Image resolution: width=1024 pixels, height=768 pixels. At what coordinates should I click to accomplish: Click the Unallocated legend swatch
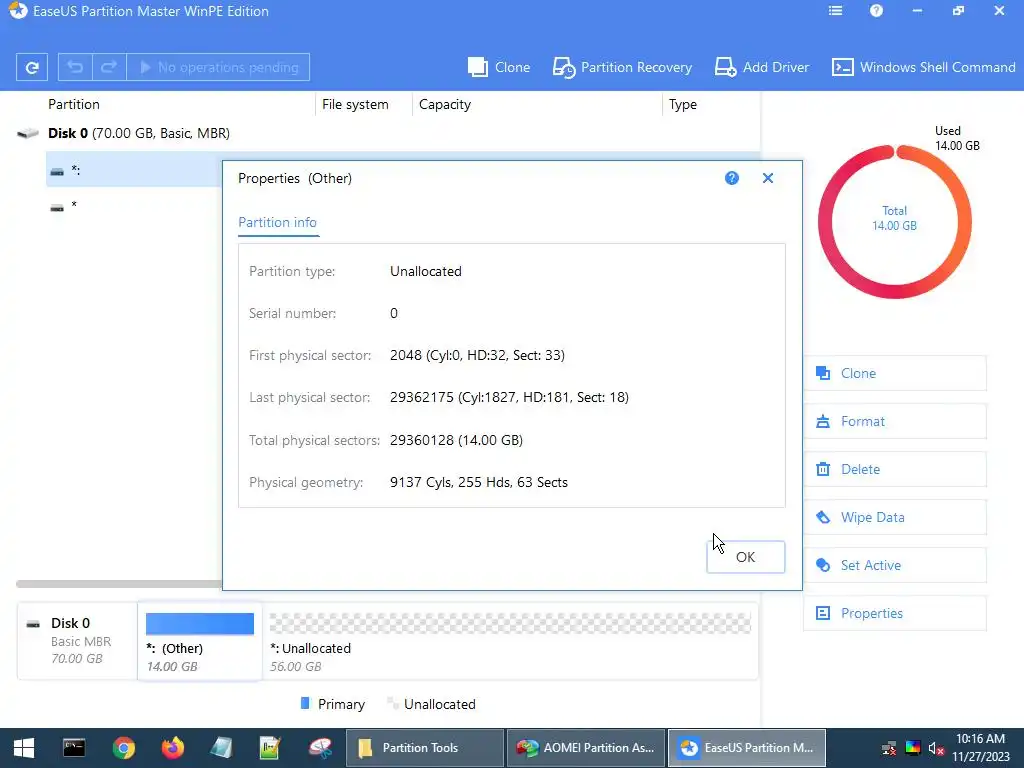tap(392, 703)
